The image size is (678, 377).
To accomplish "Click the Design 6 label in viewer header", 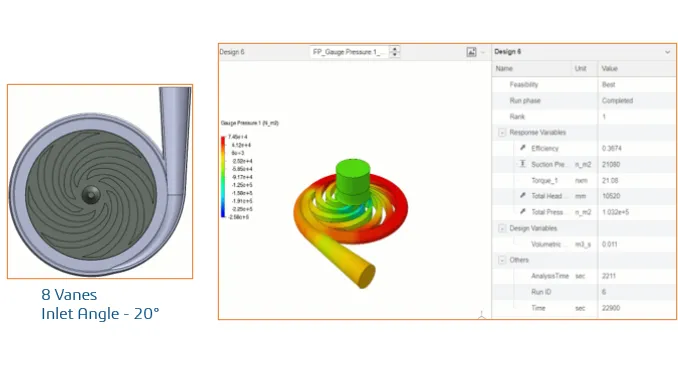I will click(x=232, y=52).
